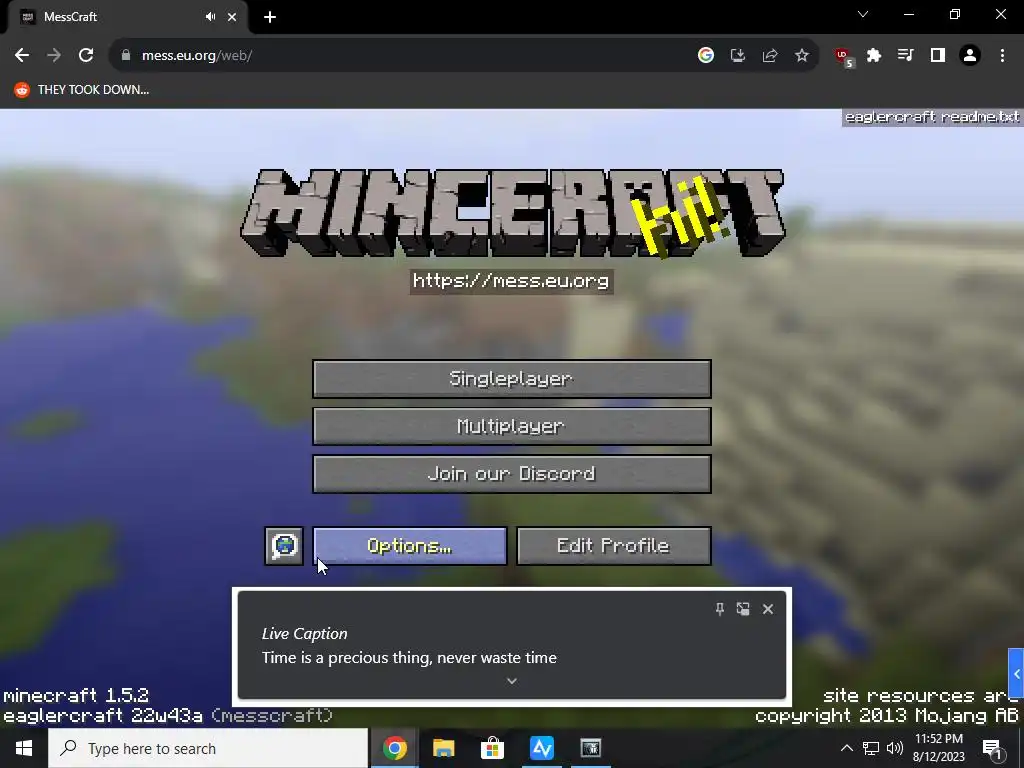The width and height of the screenshot is (1024, 768).
Task: Open the blue waveform app on the taskbar
Action: click(x=541, y=748)
